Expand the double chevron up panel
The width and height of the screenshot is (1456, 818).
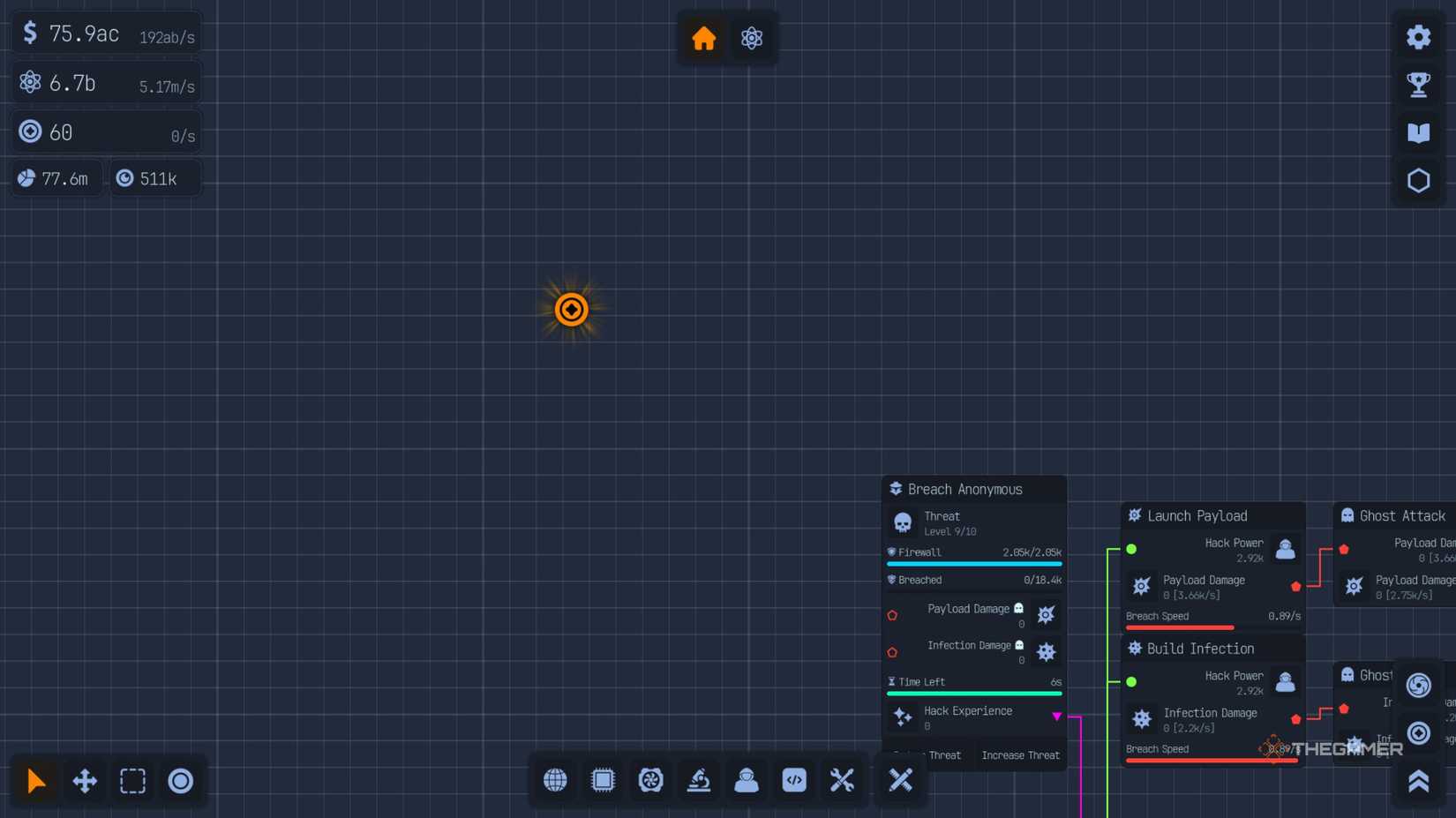1418,781
